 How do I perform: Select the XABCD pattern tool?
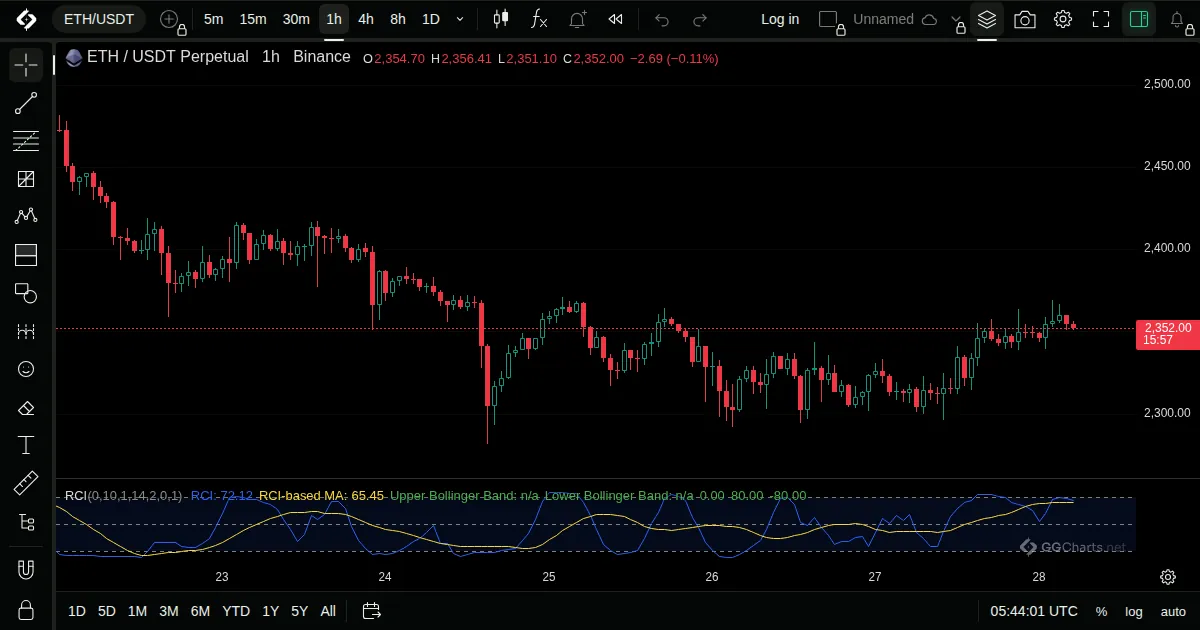click(x=26, y=216)
